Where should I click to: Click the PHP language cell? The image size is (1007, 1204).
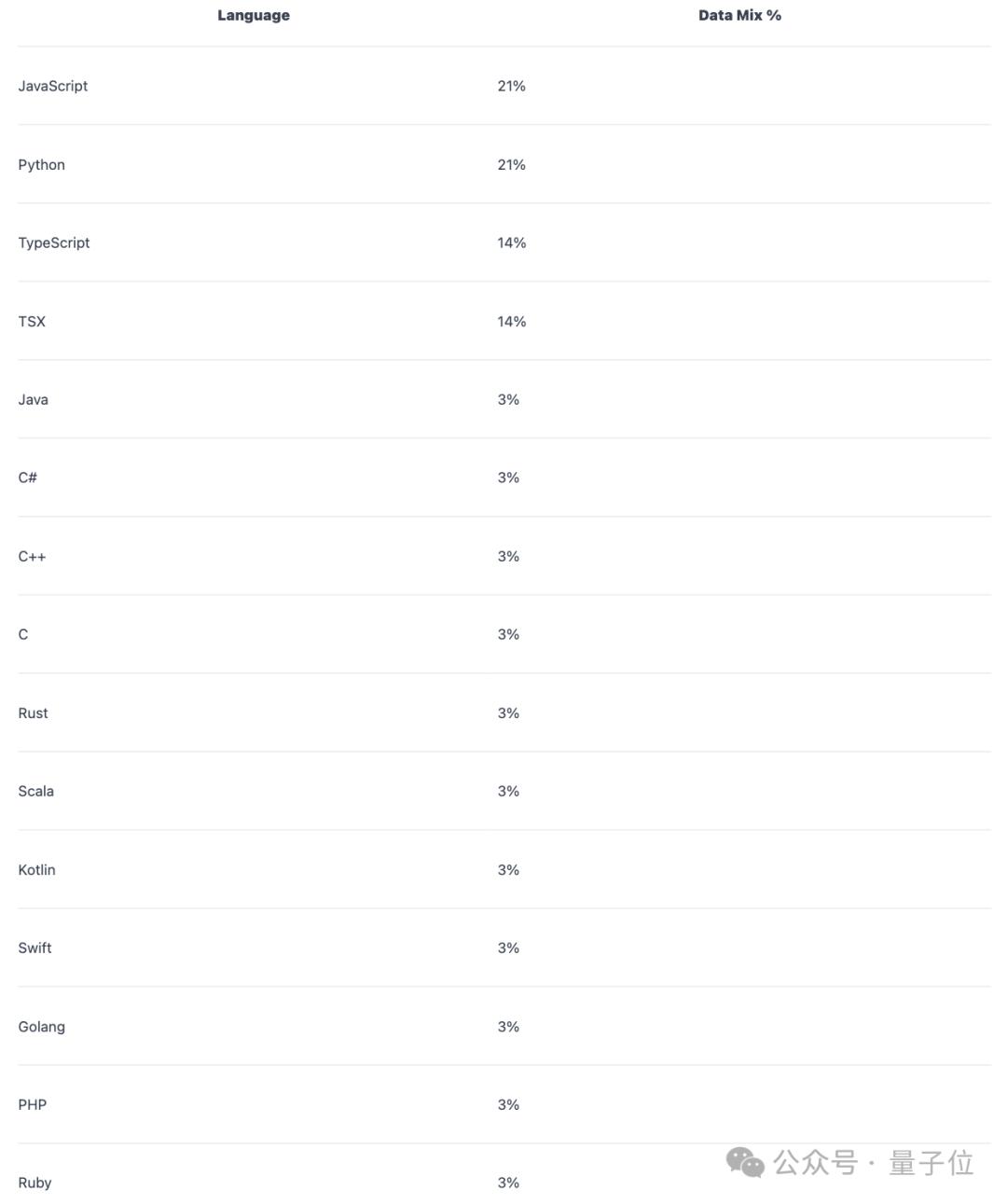tap(33, 1104)
